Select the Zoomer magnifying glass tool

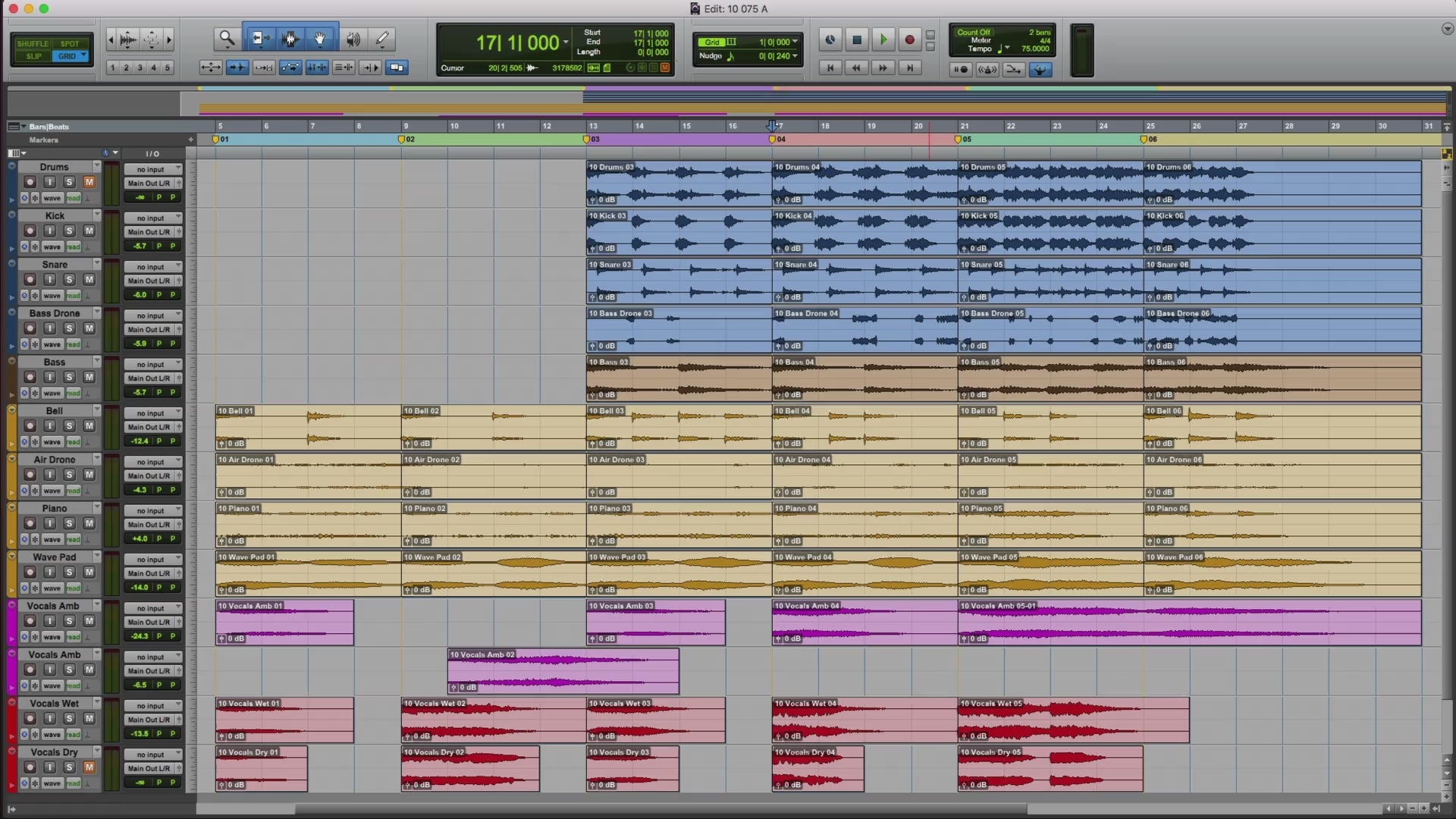(x=226, y=39)
